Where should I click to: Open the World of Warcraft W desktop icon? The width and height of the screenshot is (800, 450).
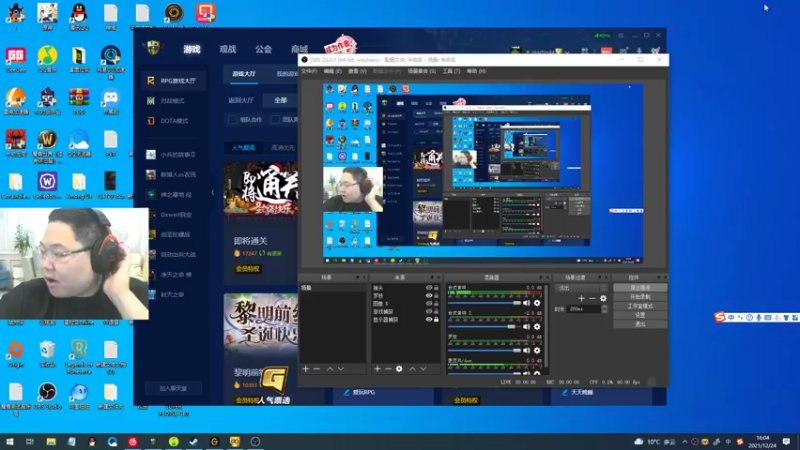coord(47,143)
